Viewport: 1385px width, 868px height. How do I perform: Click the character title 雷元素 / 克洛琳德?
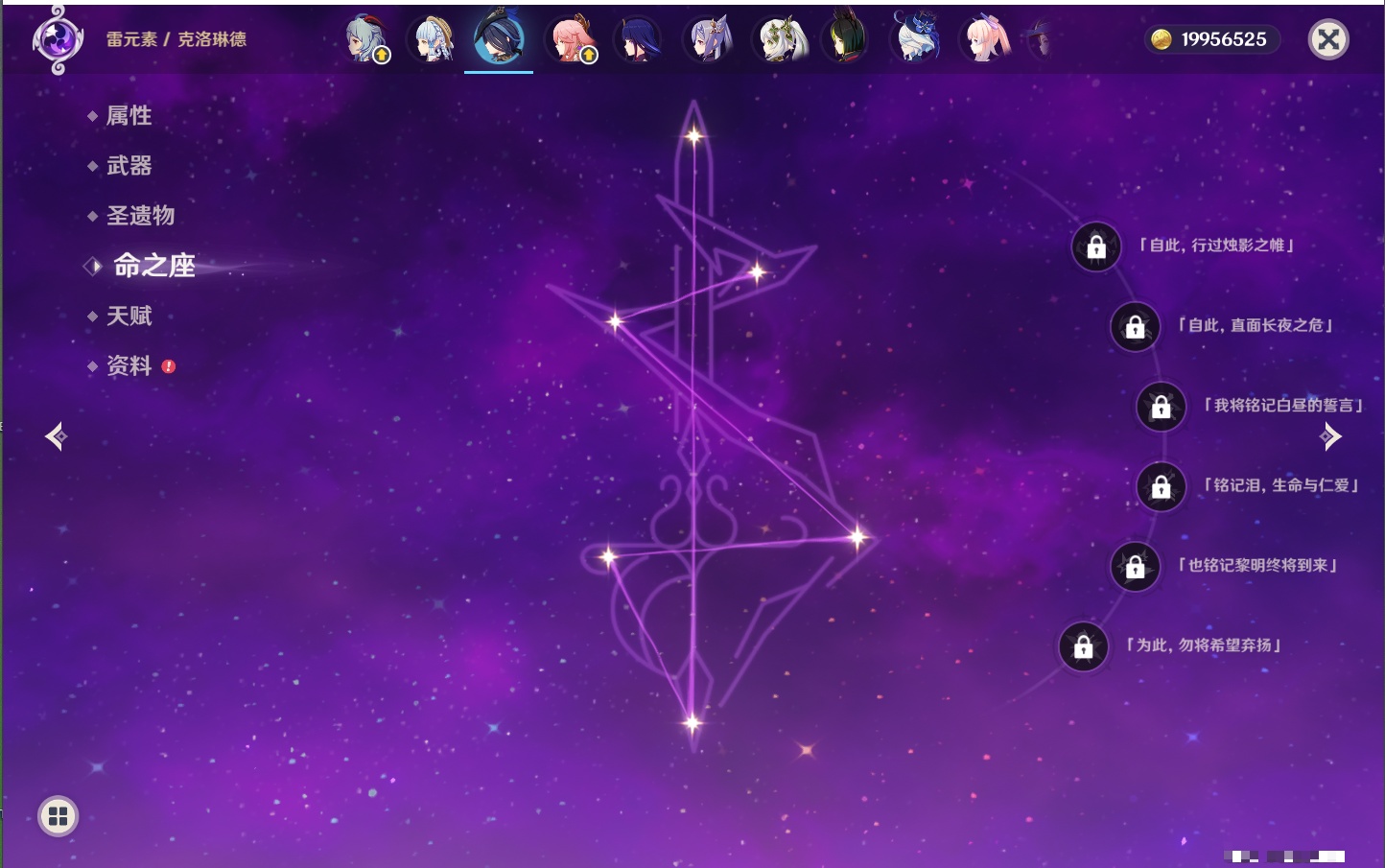(x=176, y=39)
